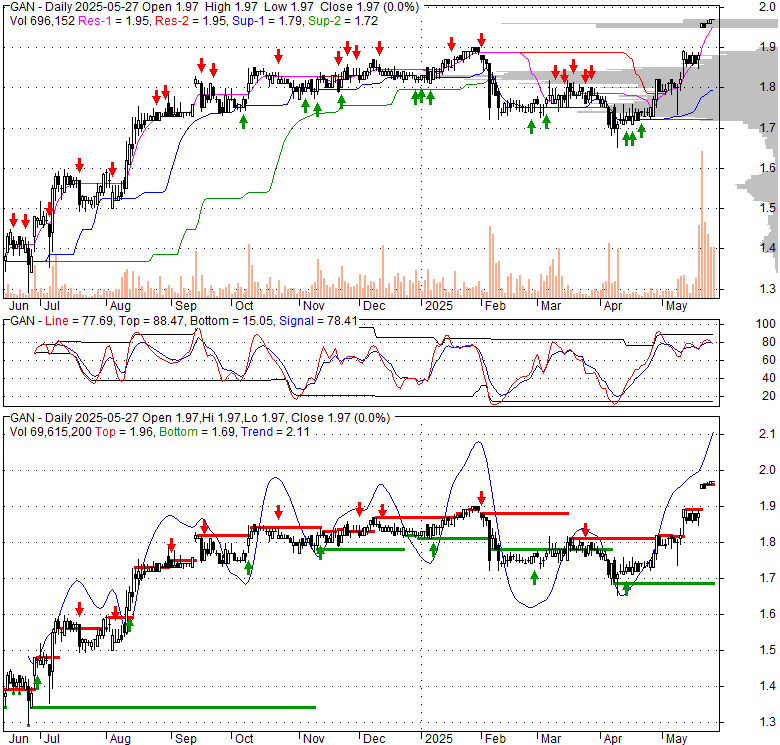Screen dimensions: 780x745
Task: Click the '20' oscillator axis value
Action: point(769,396)
